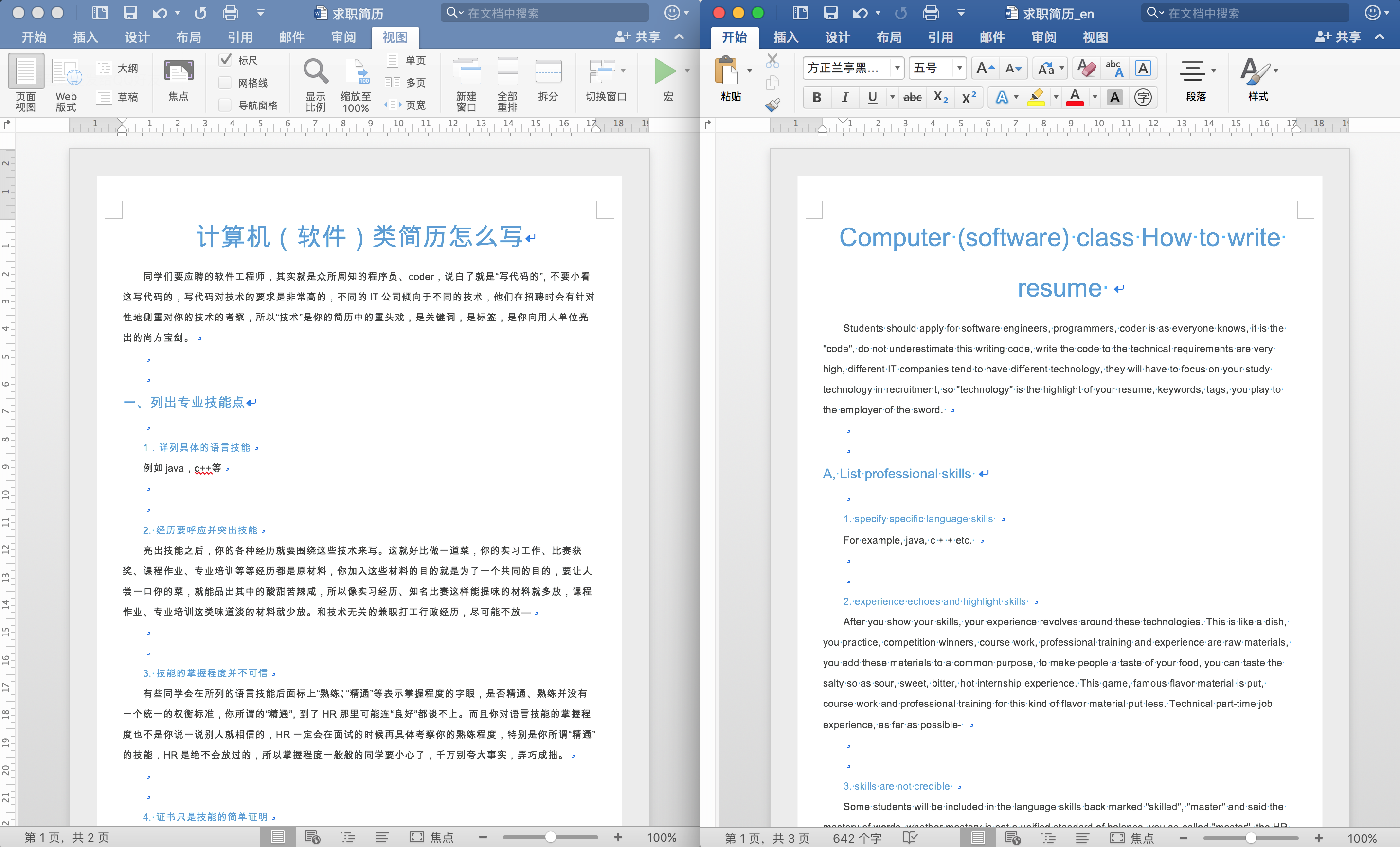Select the subscript X2 icon
1400x847 pixels.
940,98
